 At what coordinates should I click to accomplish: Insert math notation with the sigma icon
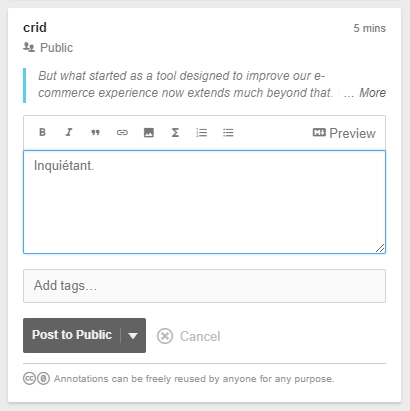175,132
